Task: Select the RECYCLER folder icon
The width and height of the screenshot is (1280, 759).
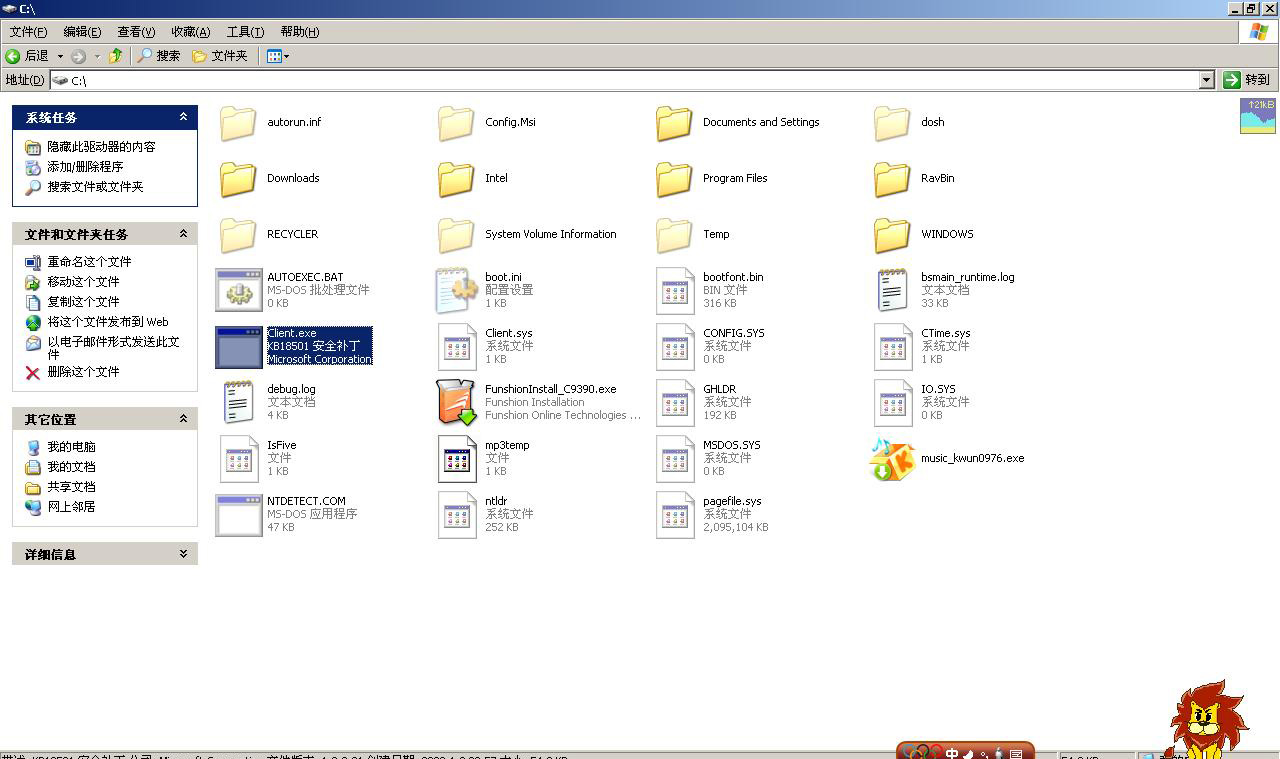Action: tap(238, 235)
